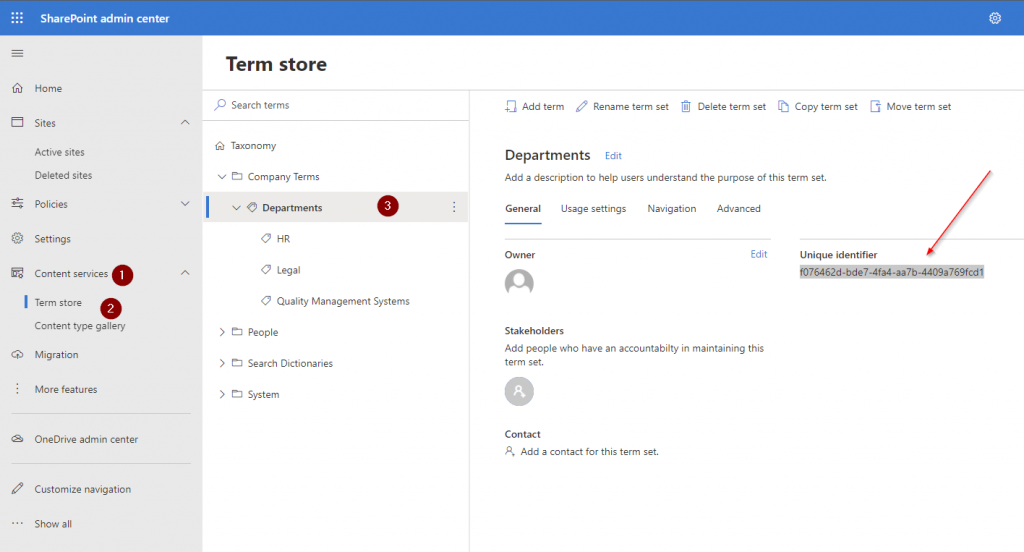This screenshot has height=552, width=1024.
Task: Collapse navigation with hamburger menu icon
Action: [17, 53]
